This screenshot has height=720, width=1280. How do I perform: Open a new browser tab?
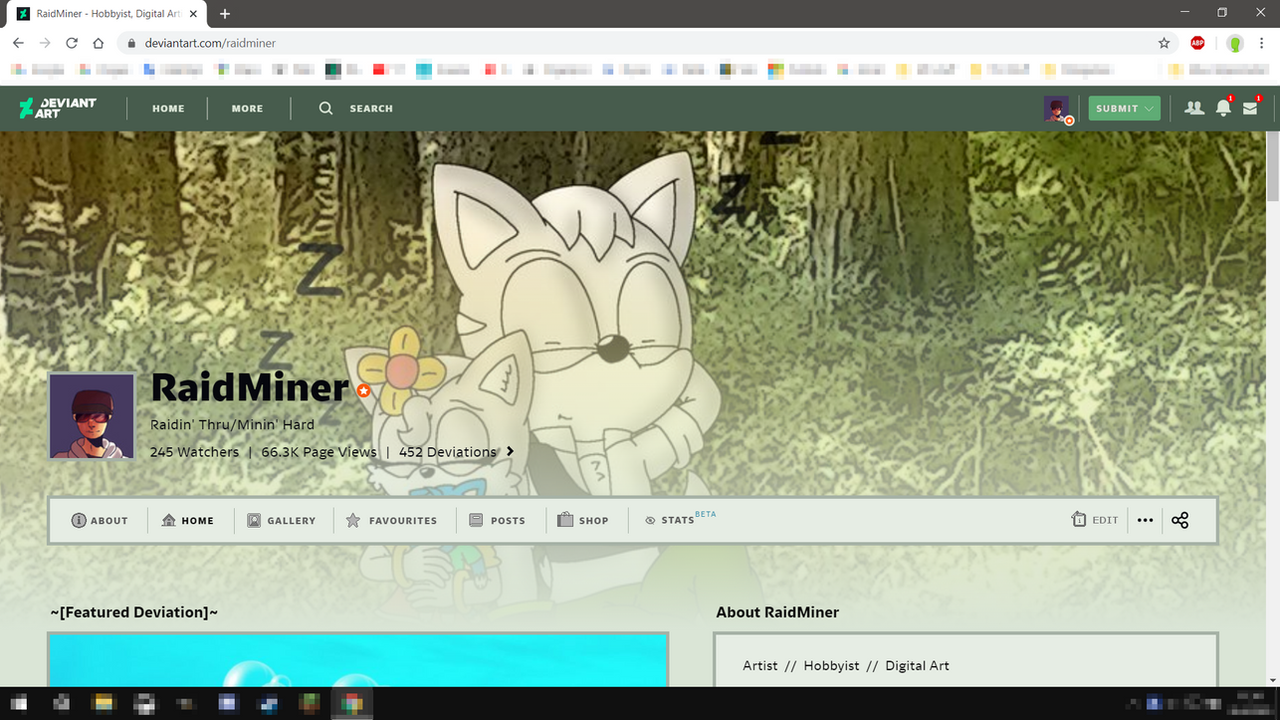(225, 14)
